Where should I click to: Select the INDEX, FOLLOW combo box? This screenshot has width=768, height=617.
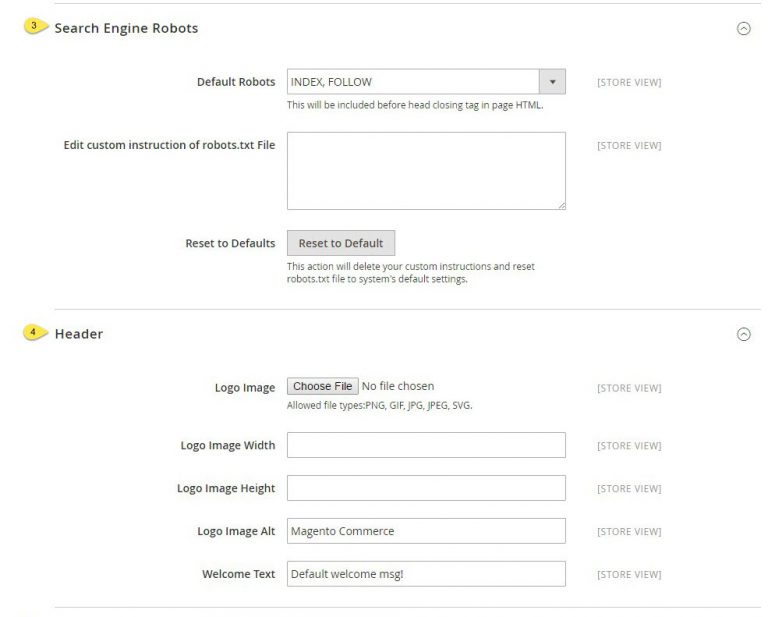(x=426, y=82)
